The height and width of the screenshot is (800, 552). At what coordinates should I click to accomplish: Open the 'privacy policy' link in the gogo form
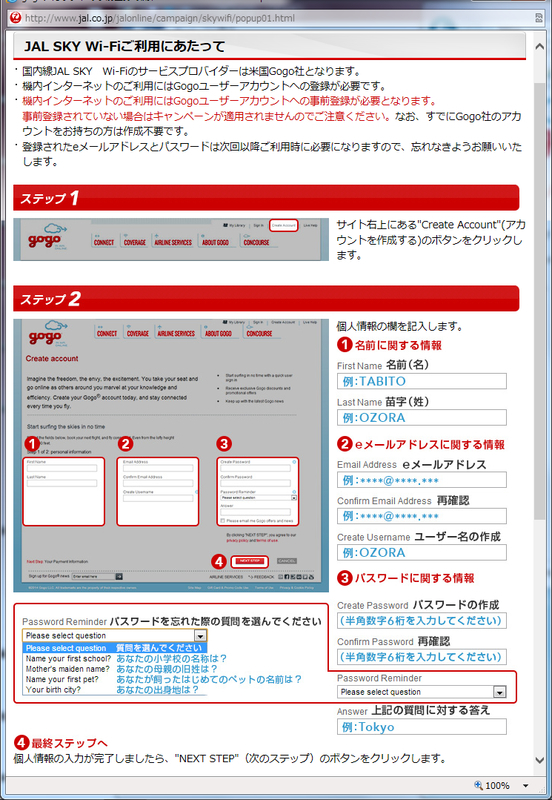click(237, 540)
